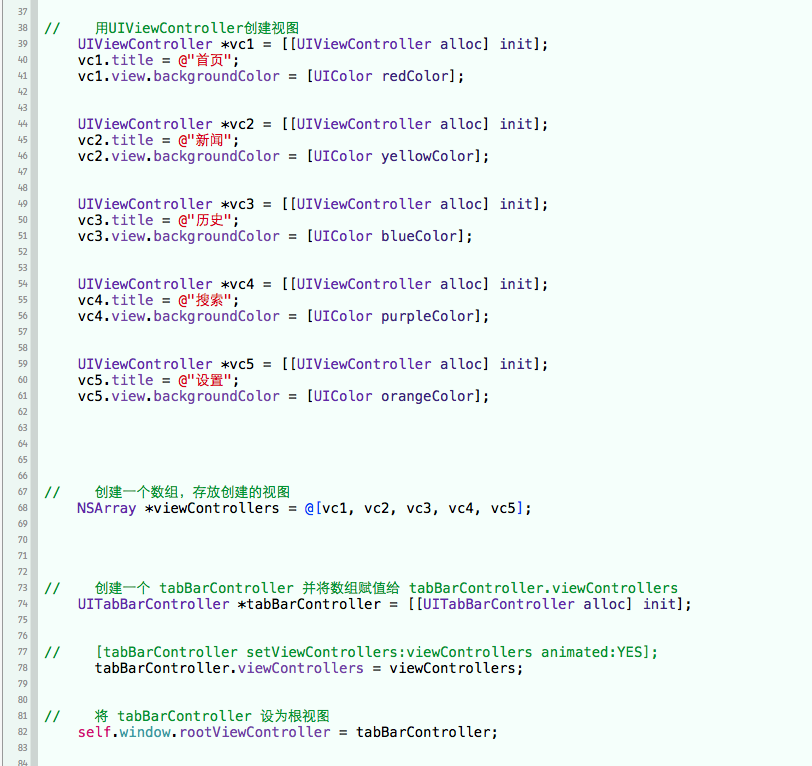Click 'tabBarController.viewControllers' on line 78

(x=229, y=668)
